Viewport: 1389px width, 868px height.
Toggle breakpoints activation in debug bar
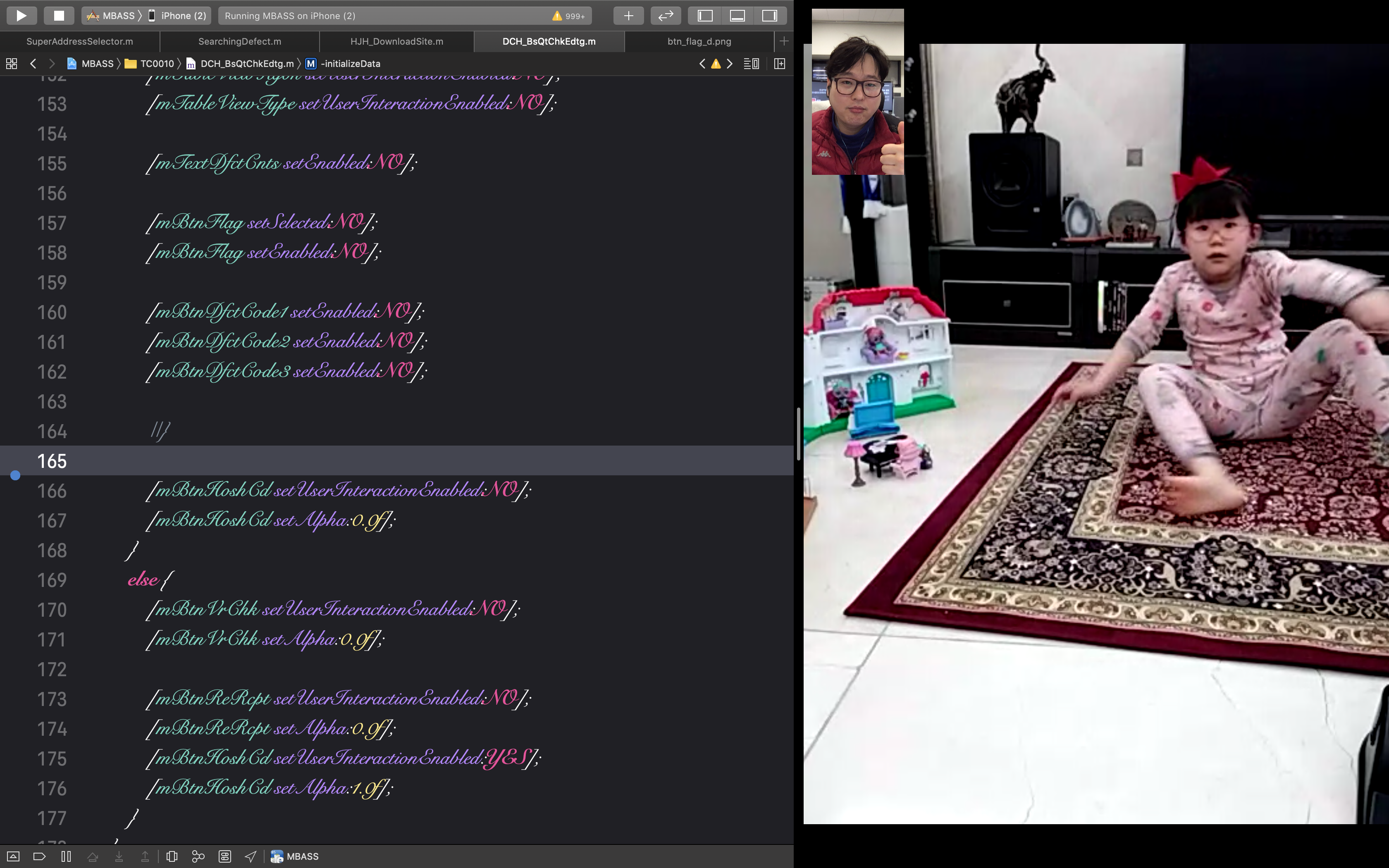pyautogui.click(x=39, y=856)
